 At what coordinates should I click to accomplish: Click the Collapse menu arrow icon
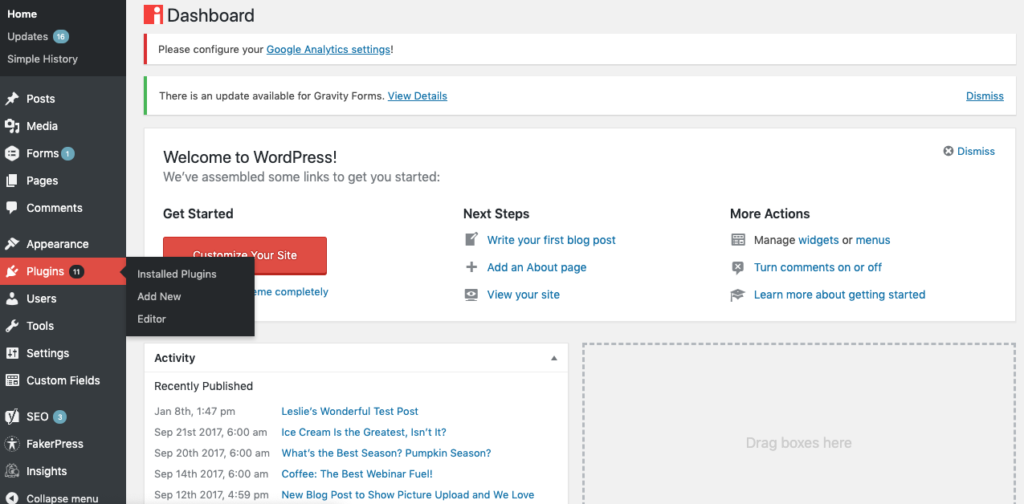[12, 498]
